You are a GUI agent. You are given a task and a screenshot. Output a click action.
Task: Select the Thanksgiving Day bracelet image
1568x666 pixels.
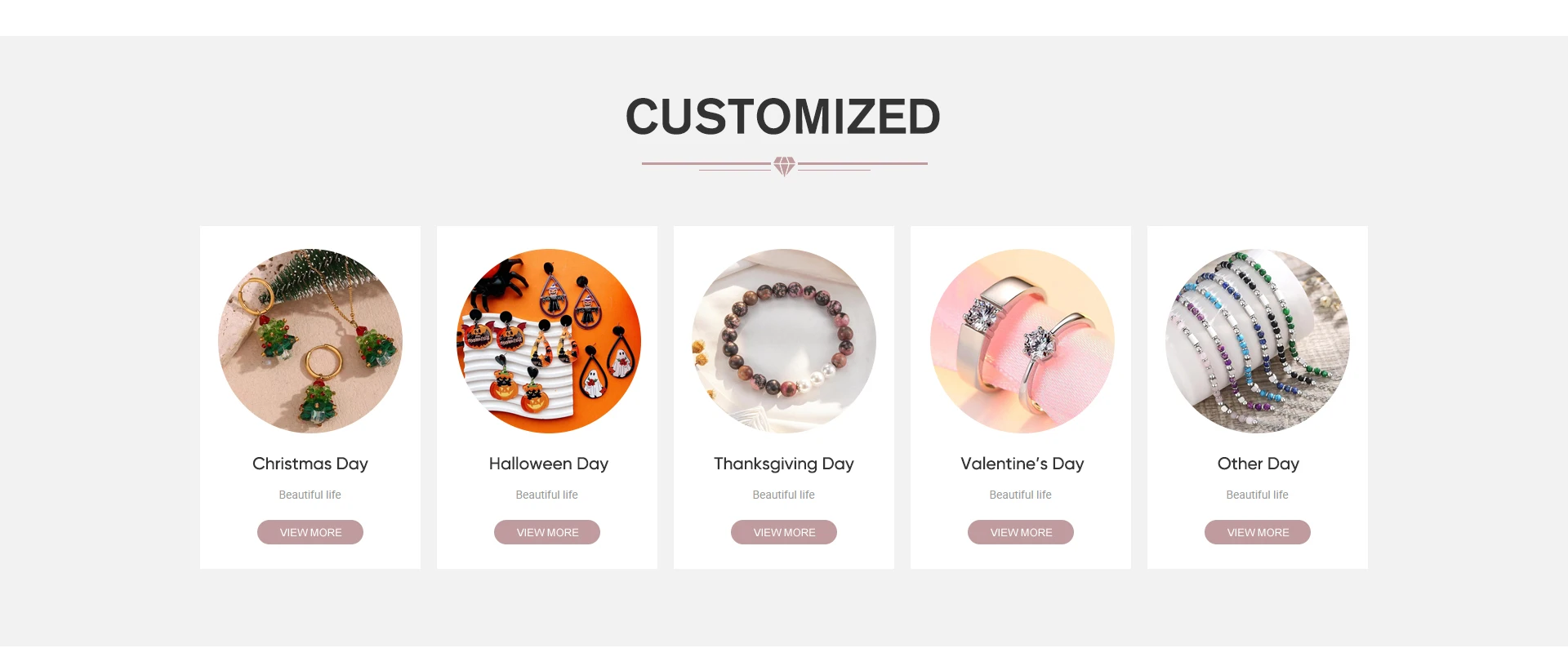click(x=784, y=341)
